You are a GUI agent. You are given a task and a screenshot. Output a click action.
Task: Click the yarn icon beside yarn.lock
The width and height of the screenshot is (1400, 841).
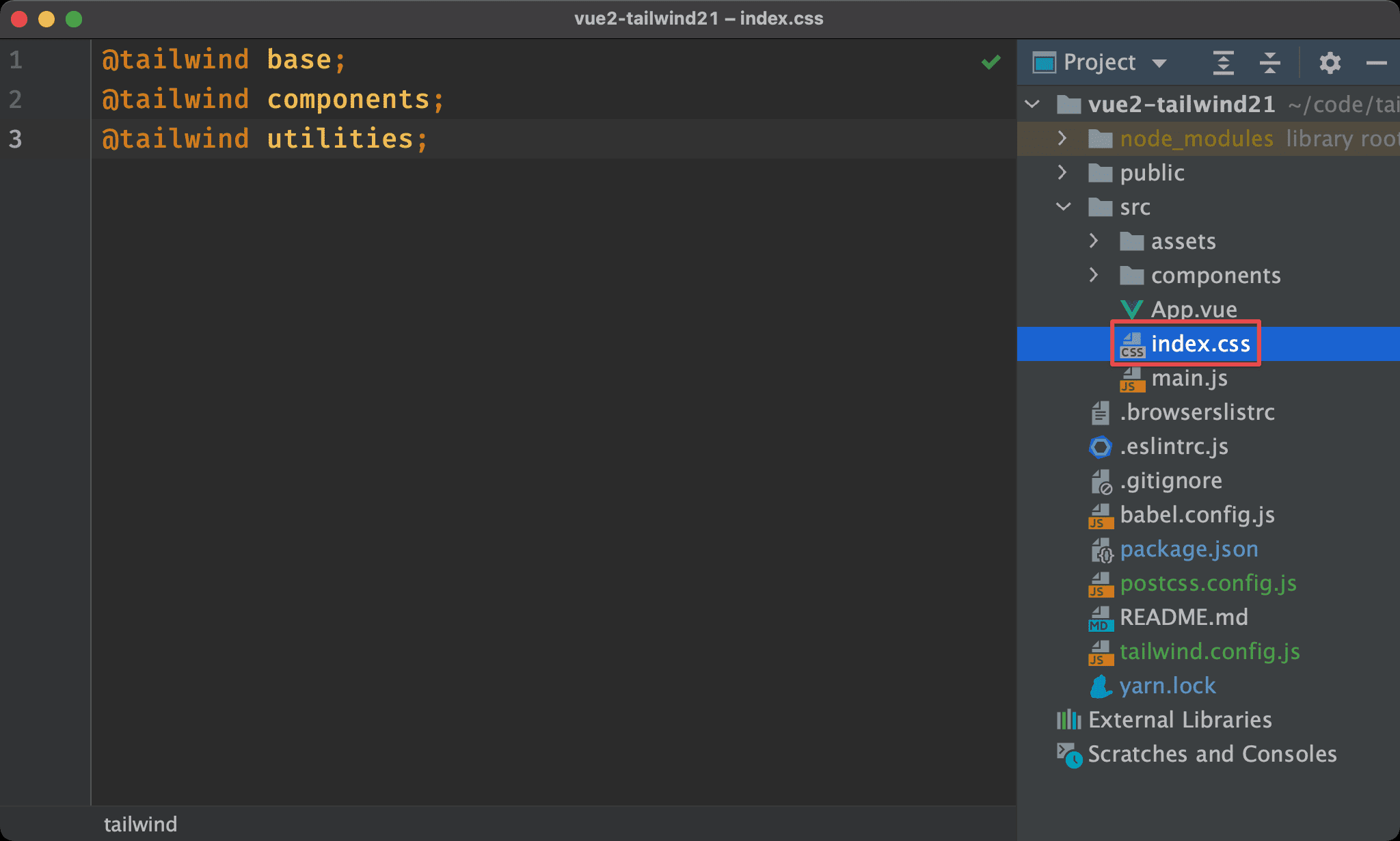pyautogui.click(x=1101, y=686)
